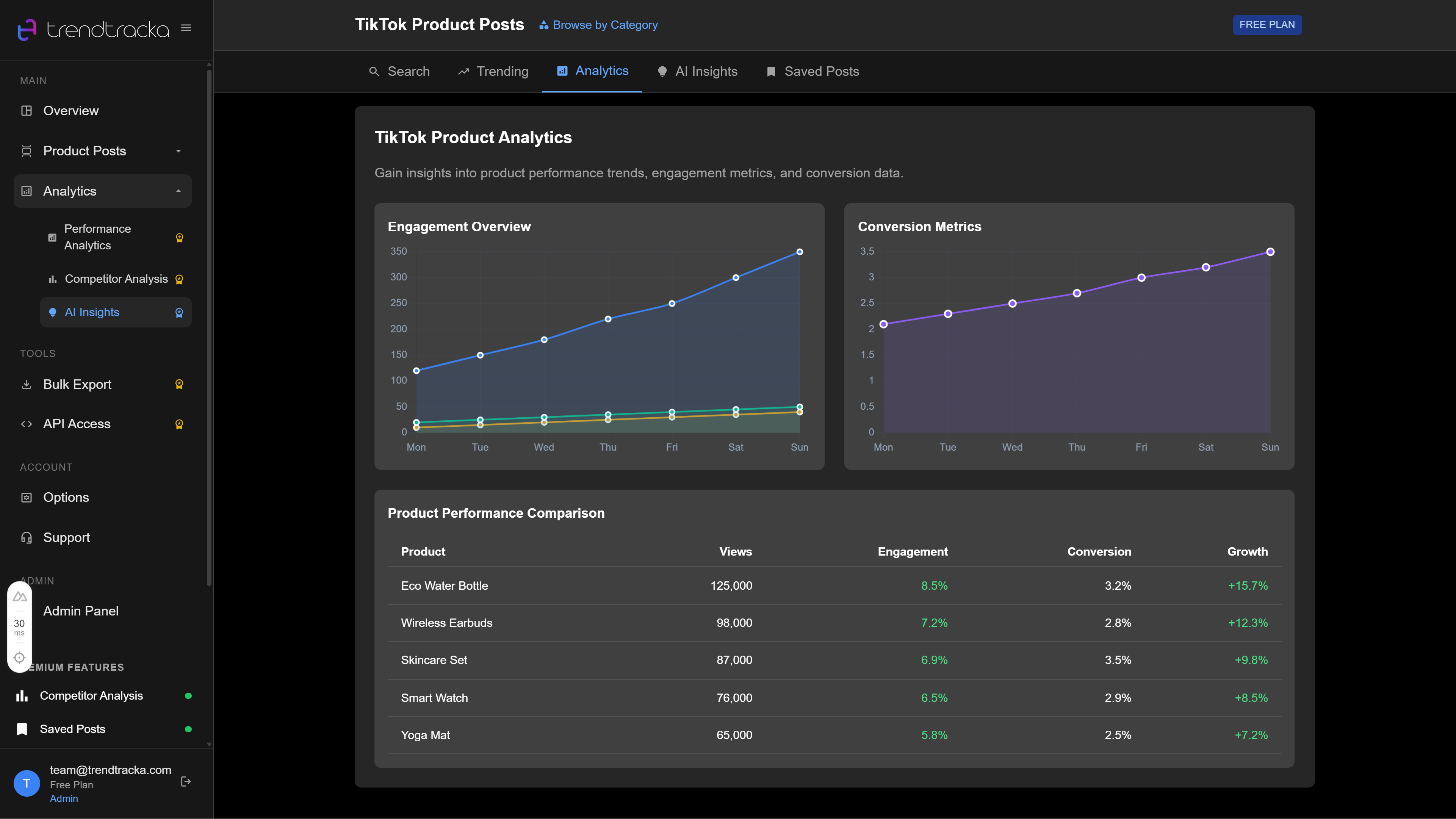Click the FREE PLAN button
1456x819 pixels.
(1267, 24)
